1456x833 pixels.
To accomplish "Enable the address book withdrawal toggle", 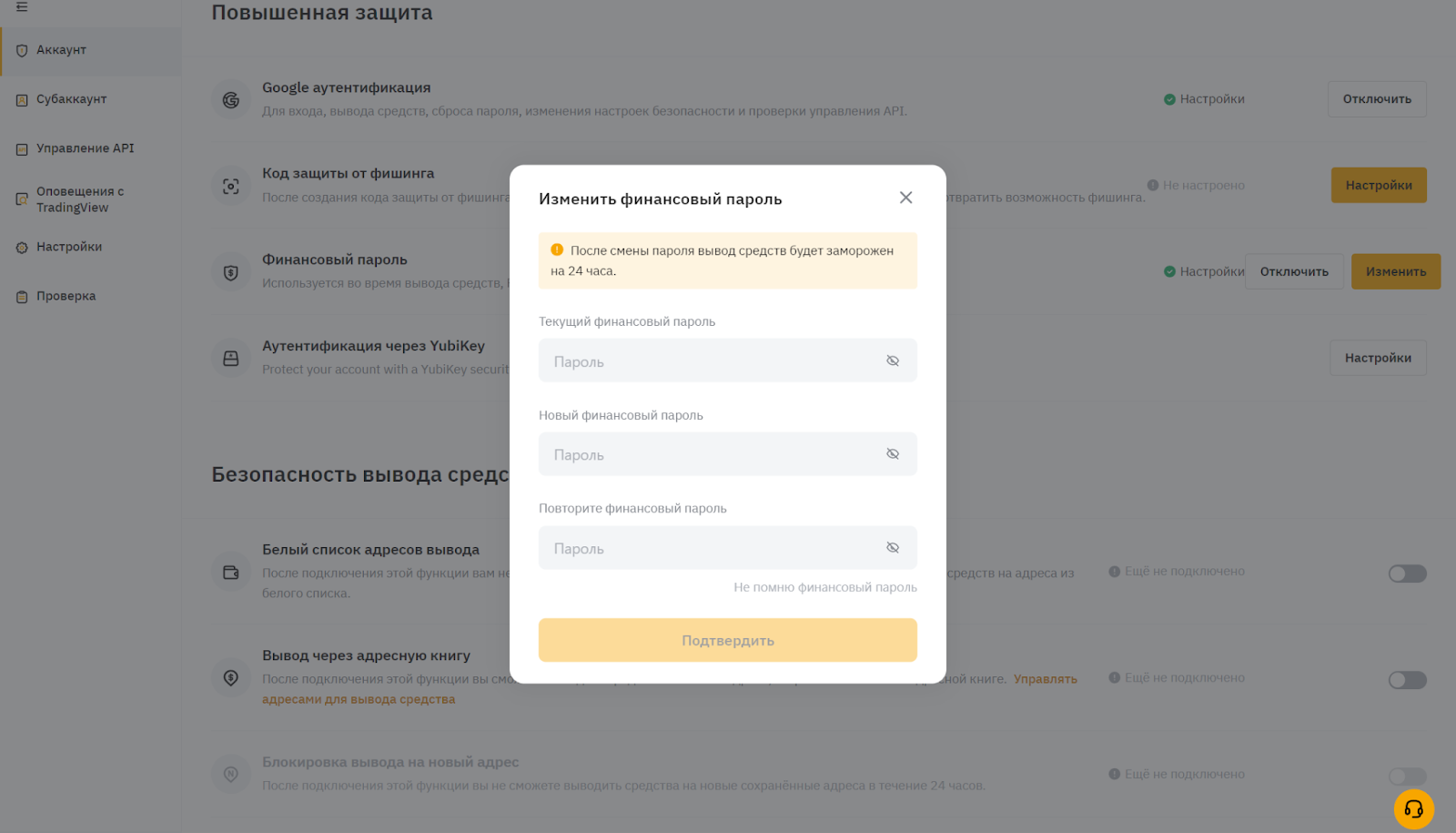I will click(x=1407, y=680).
